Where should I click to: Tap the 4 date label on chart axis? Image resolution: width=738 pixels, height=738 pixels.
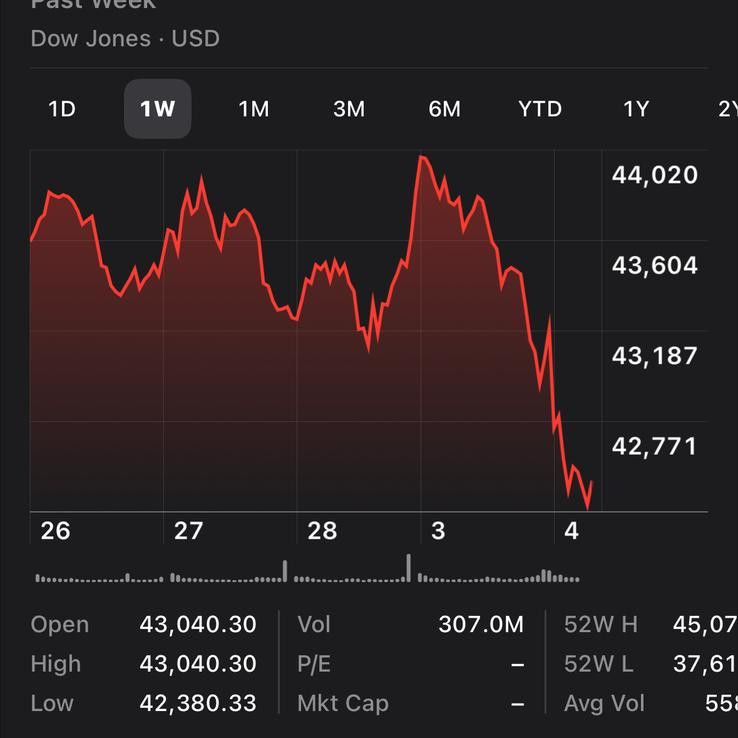[x=571, y=531]
